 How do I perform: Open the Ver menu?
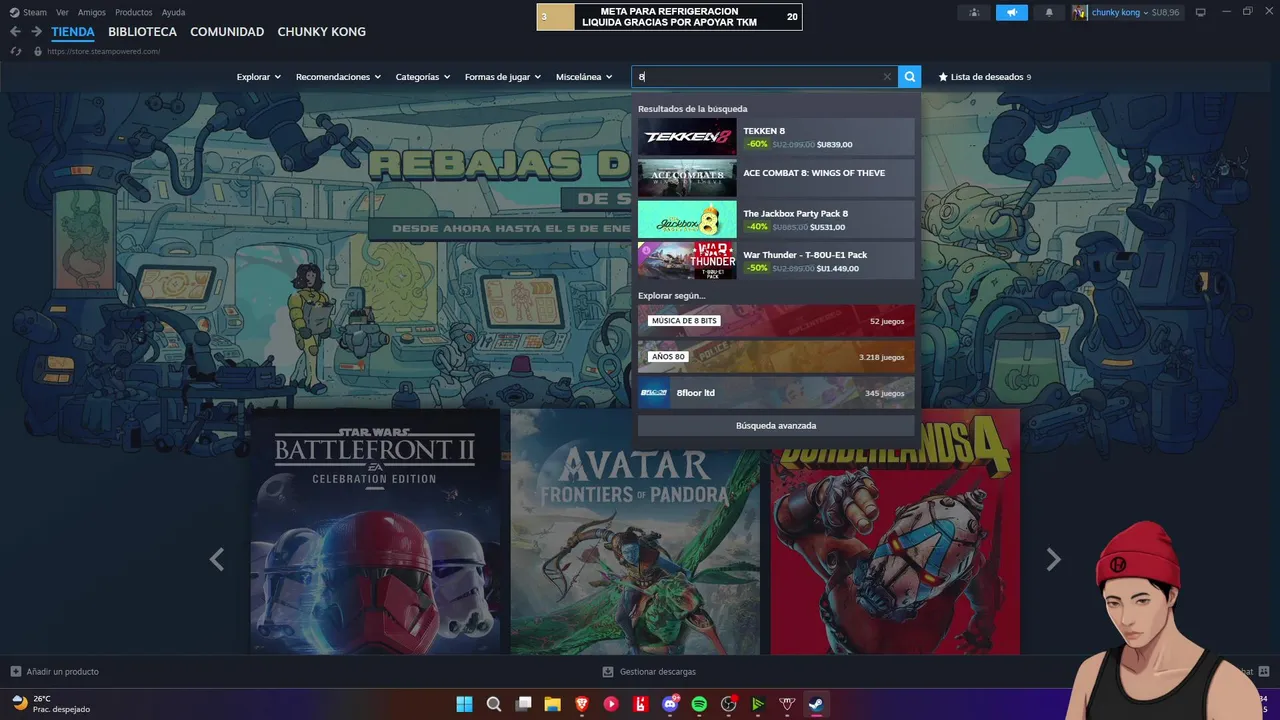62,12
